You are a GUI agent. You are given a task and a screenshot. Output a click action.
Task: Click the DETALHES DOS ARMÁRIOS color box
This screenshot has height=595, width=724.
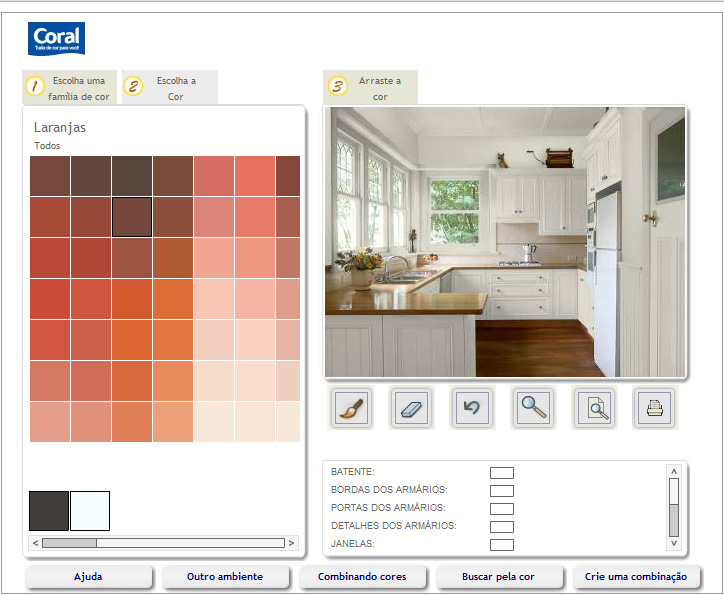click(x=502, y=527)
